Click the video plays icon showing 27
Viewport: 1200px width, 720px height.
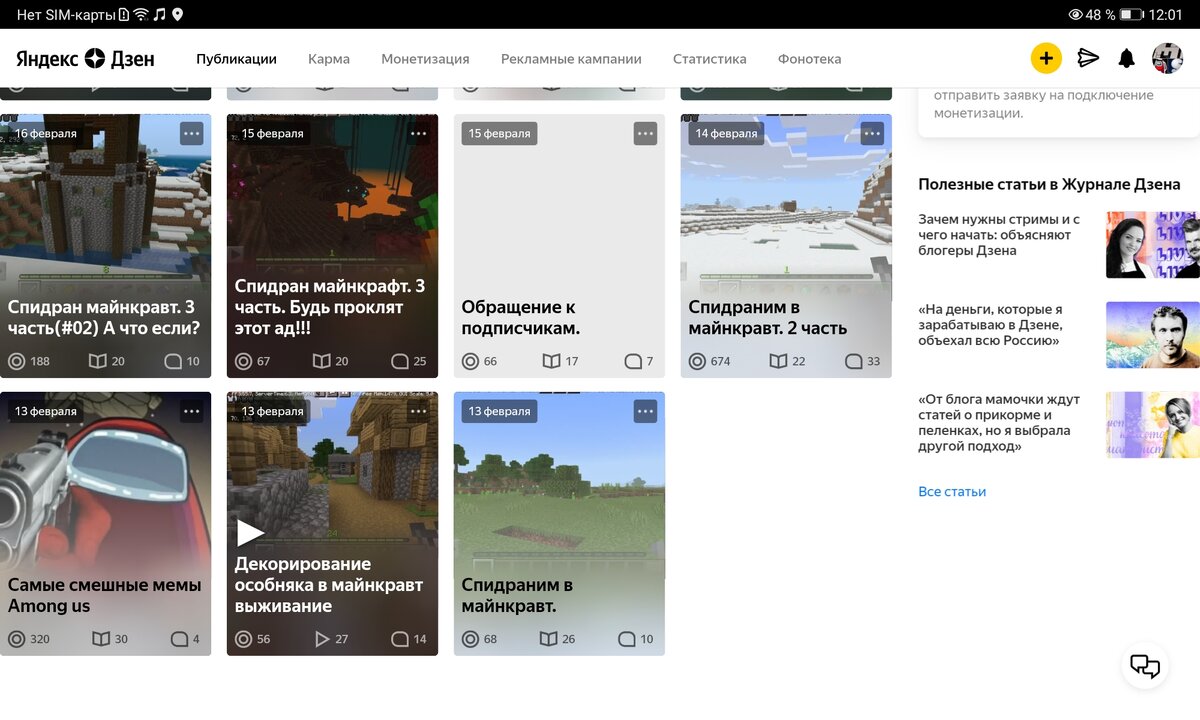(322, 639)
